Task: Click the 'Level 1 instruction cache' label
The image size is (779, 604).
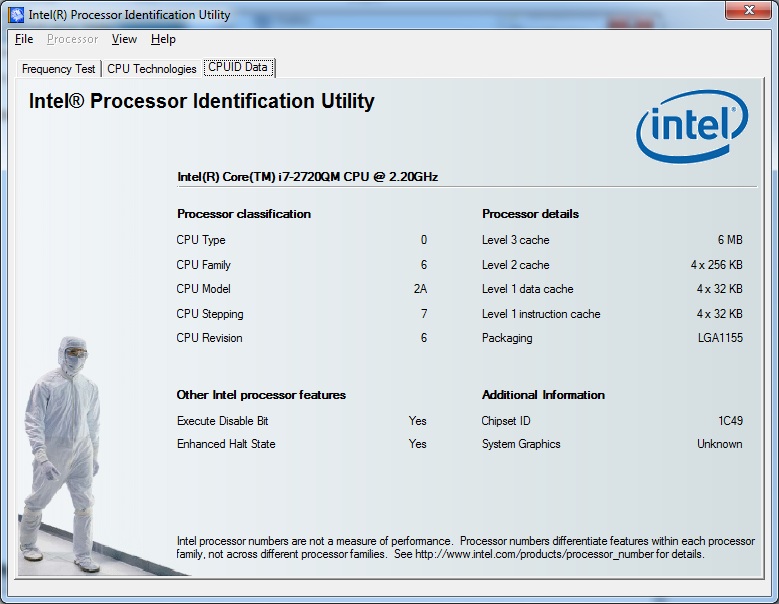Action: (x=541, y=314)
